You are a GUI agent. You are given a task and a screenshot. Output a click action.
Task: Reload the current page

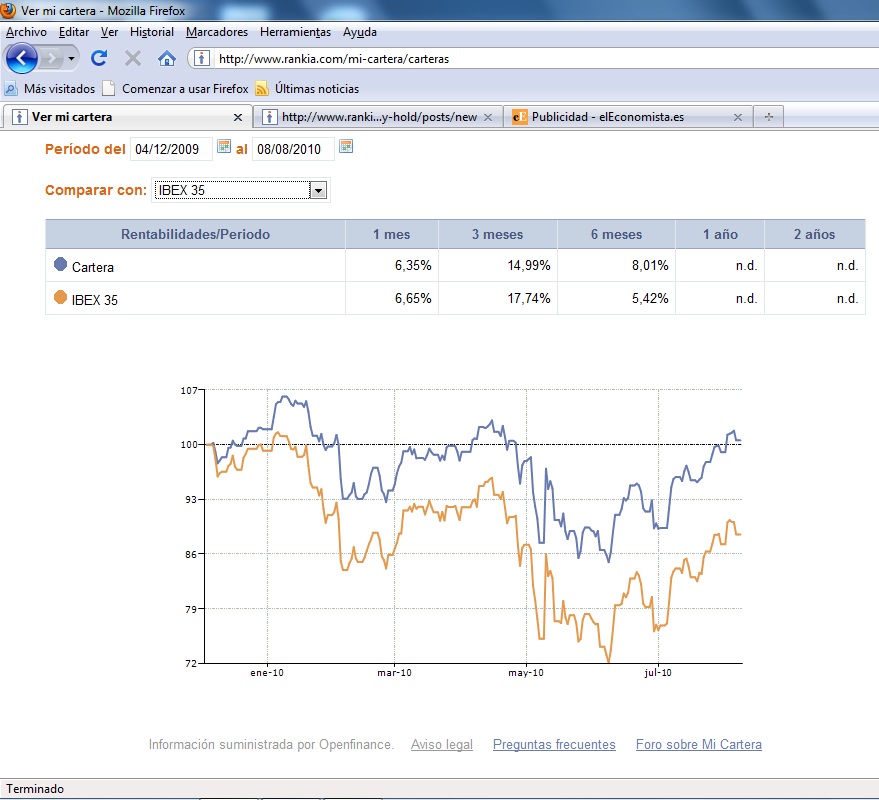[x=99, y=58]
